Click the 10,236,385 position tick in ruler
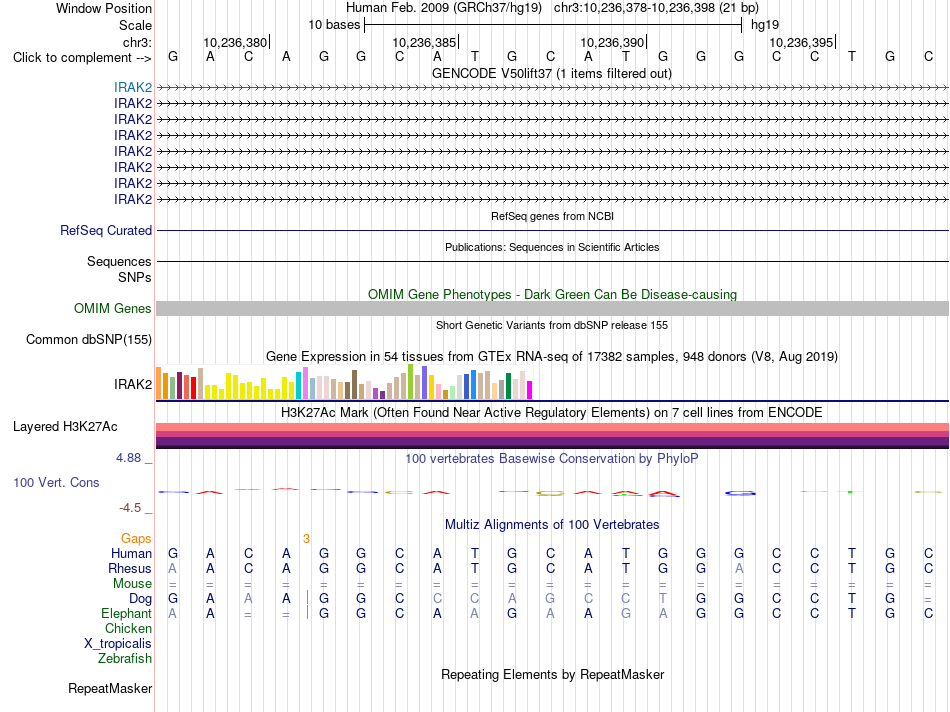The image size is (950, 712). point(425,42)
